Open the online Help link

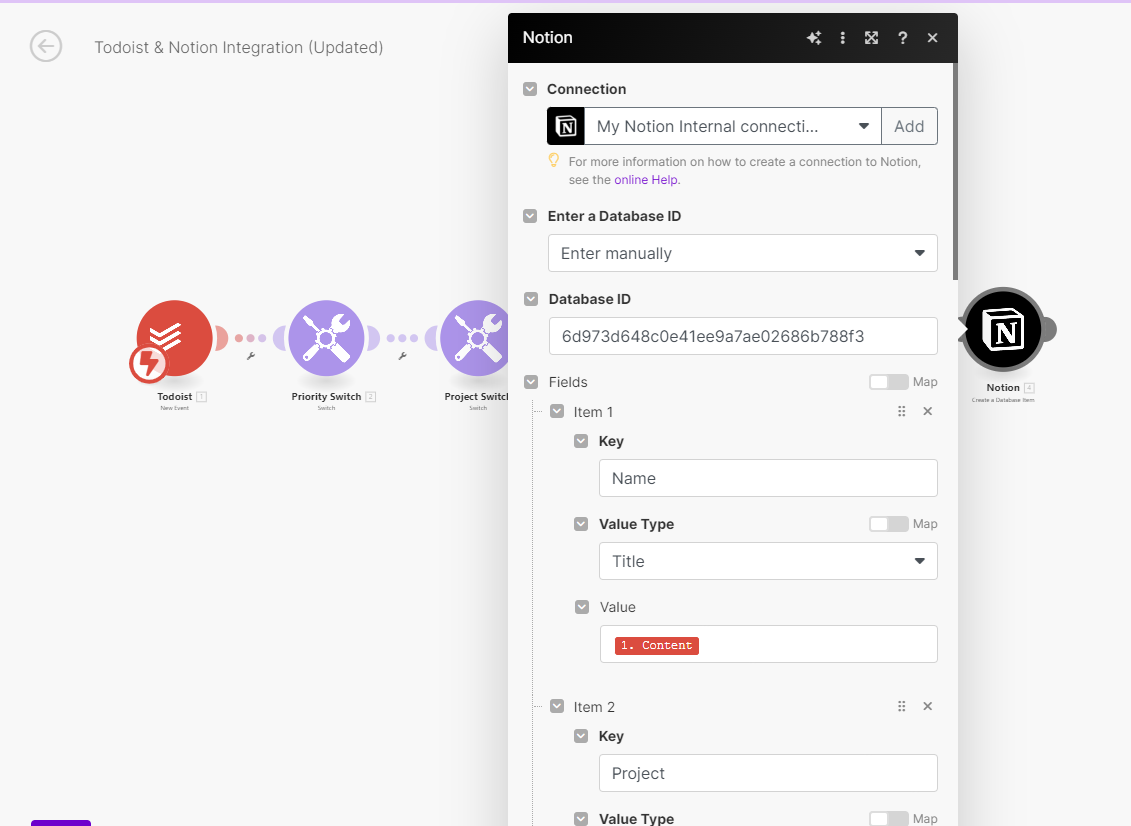coord(646,180)
